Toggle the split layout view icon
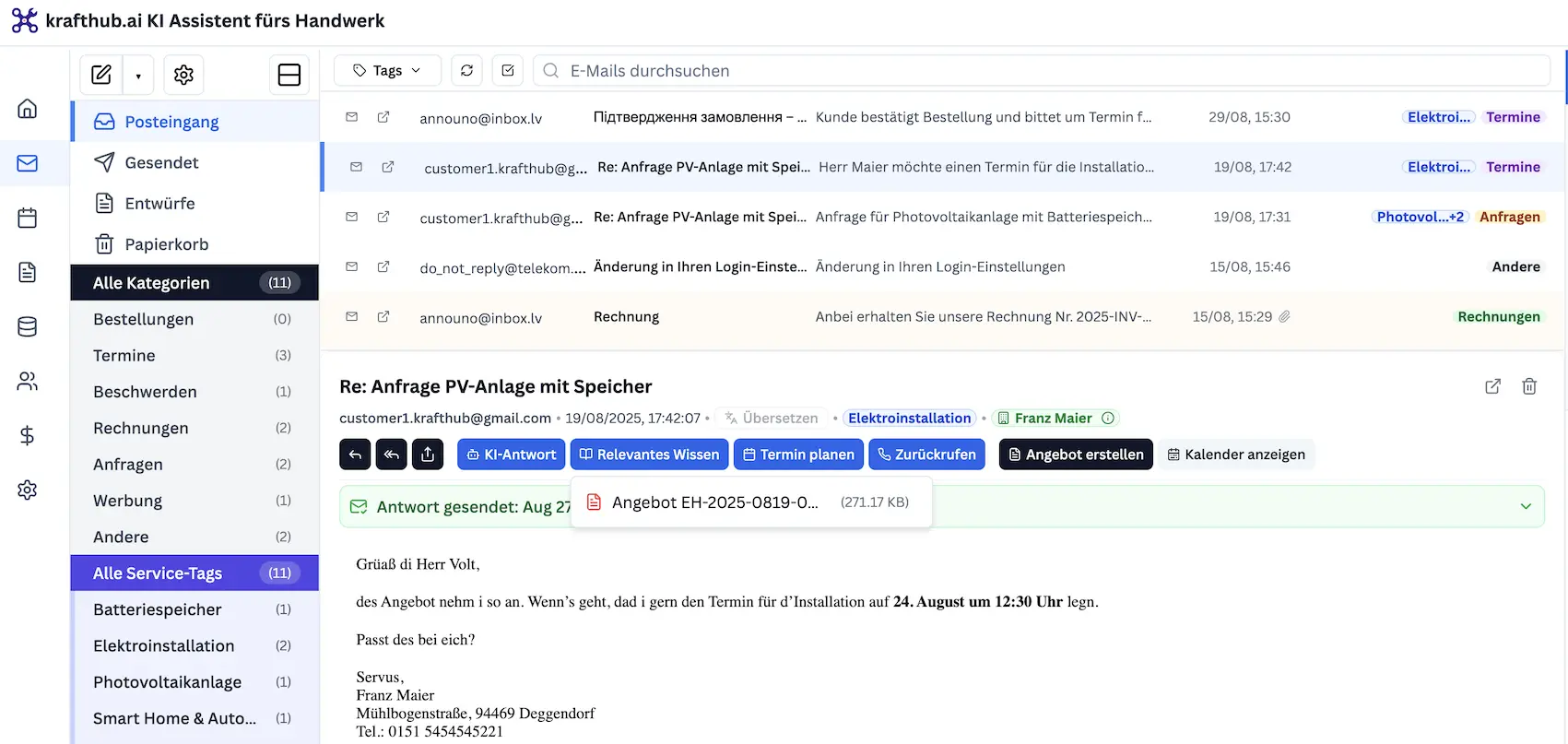 click(x=289, y=75)
